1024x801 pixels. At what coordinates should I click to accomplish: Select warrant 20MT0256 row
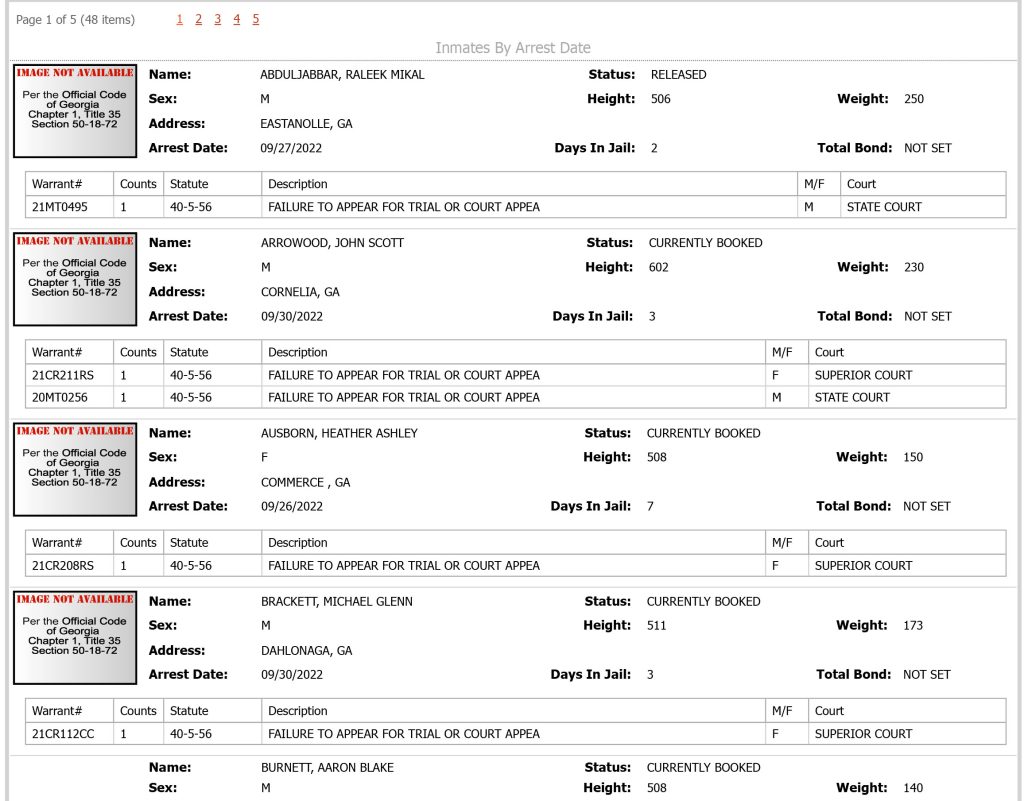[x=515, y=398]
